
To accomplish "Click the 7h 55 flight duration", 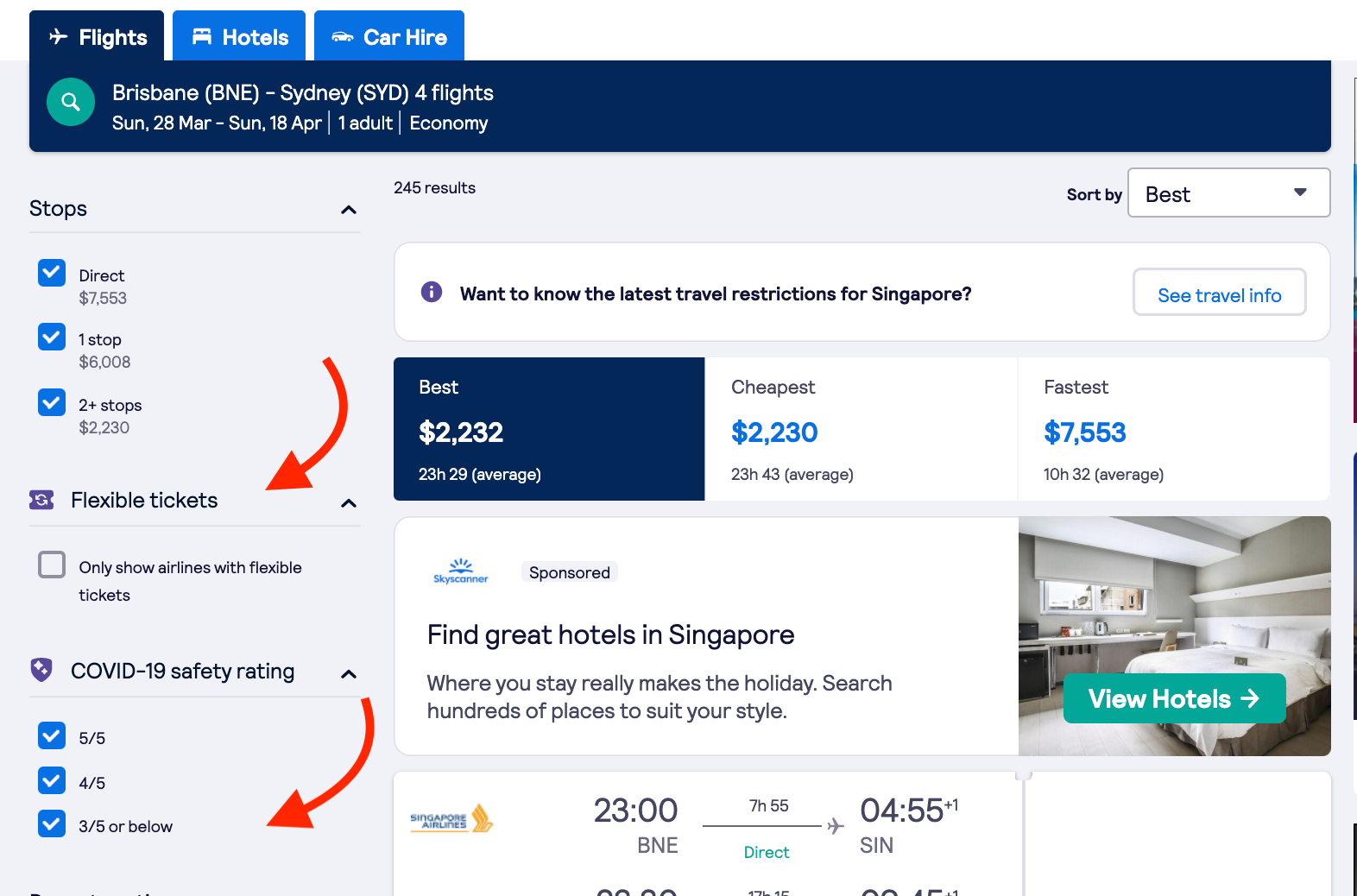I will pyautogui.click(x=768, y=805).
